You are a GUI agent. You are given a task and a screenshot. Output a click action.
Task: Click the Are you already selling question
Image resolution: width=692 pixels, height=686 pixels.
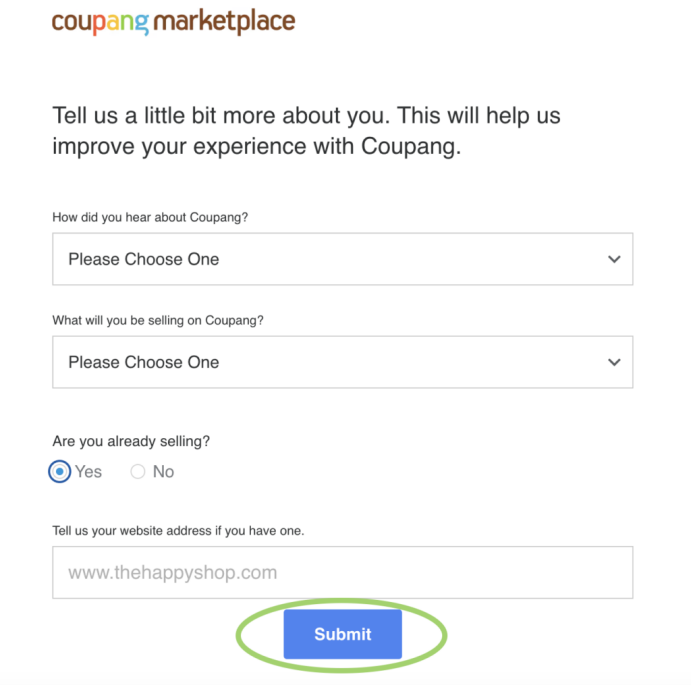[x=131, y=441]
